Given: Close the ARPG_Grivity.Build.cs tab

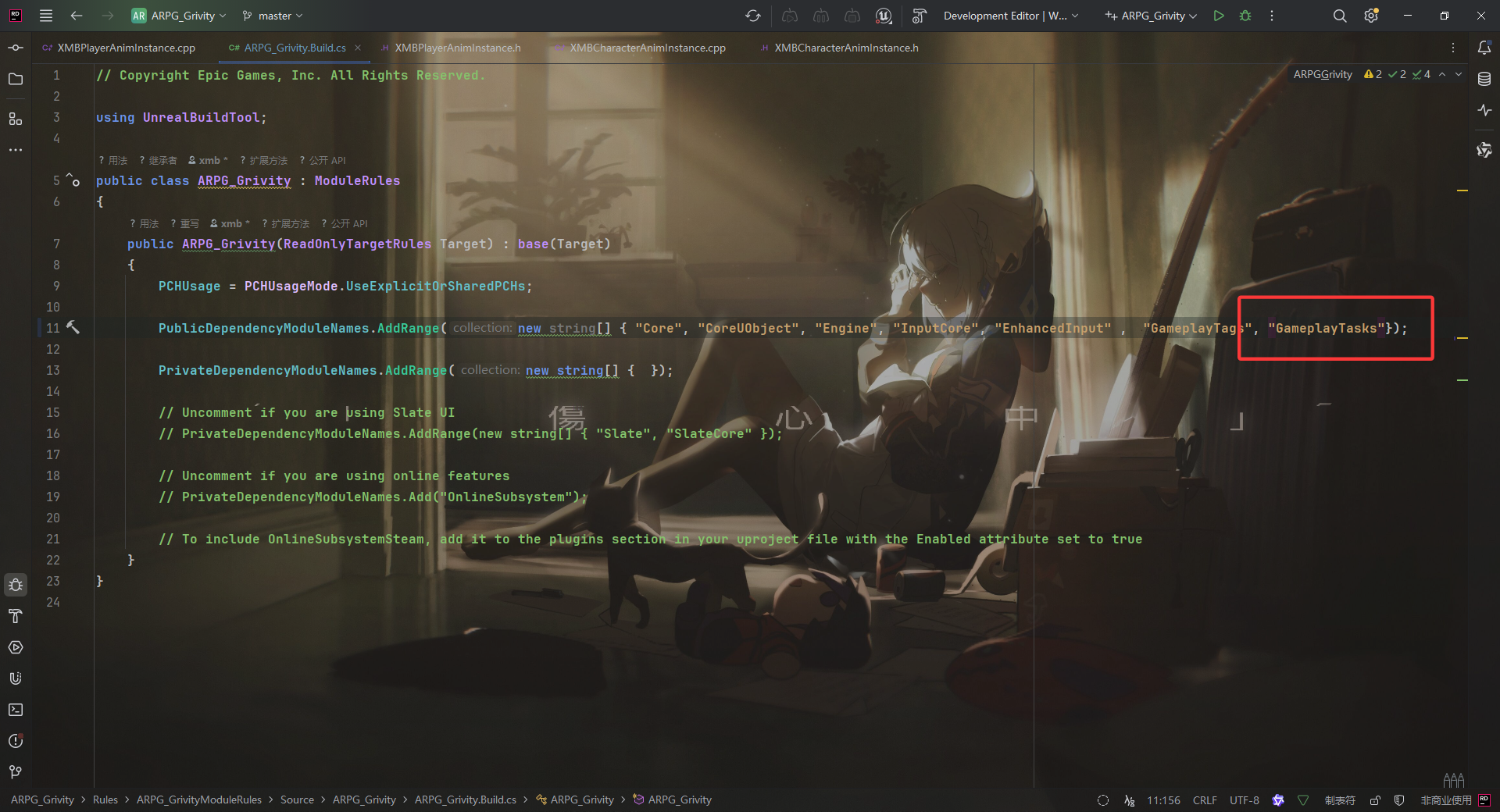Looking at the screenshot, I should (358, 48).
